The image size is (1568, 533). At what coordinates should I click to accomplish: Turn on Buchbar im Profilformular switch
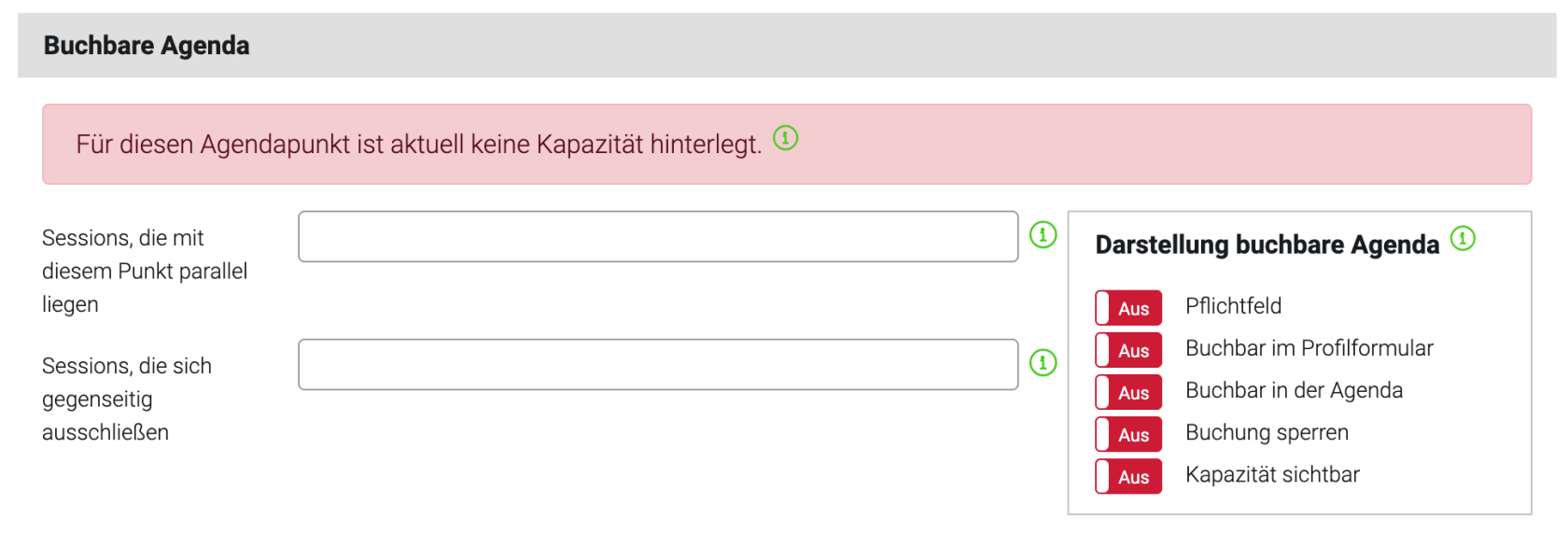pos(1128,350)
